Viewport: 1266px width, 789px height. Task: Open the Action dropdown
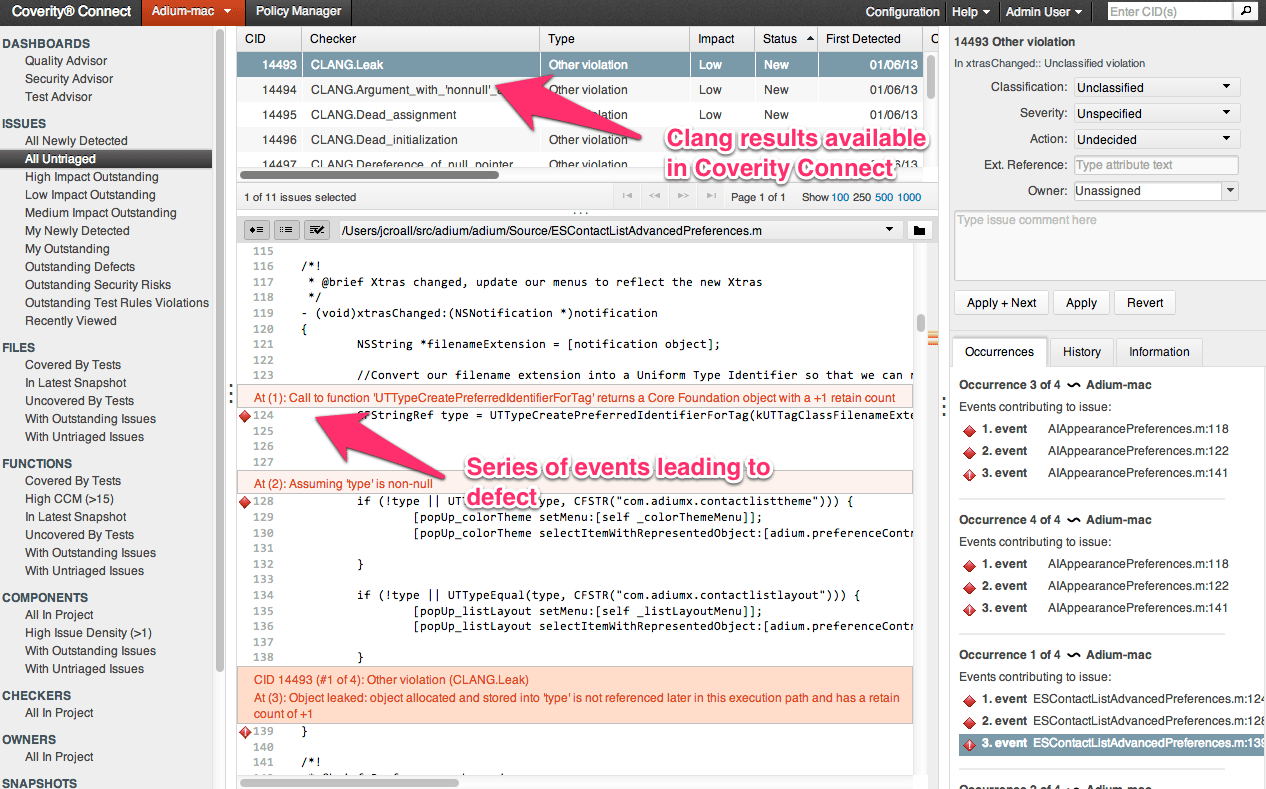[x=1157, y=140]
